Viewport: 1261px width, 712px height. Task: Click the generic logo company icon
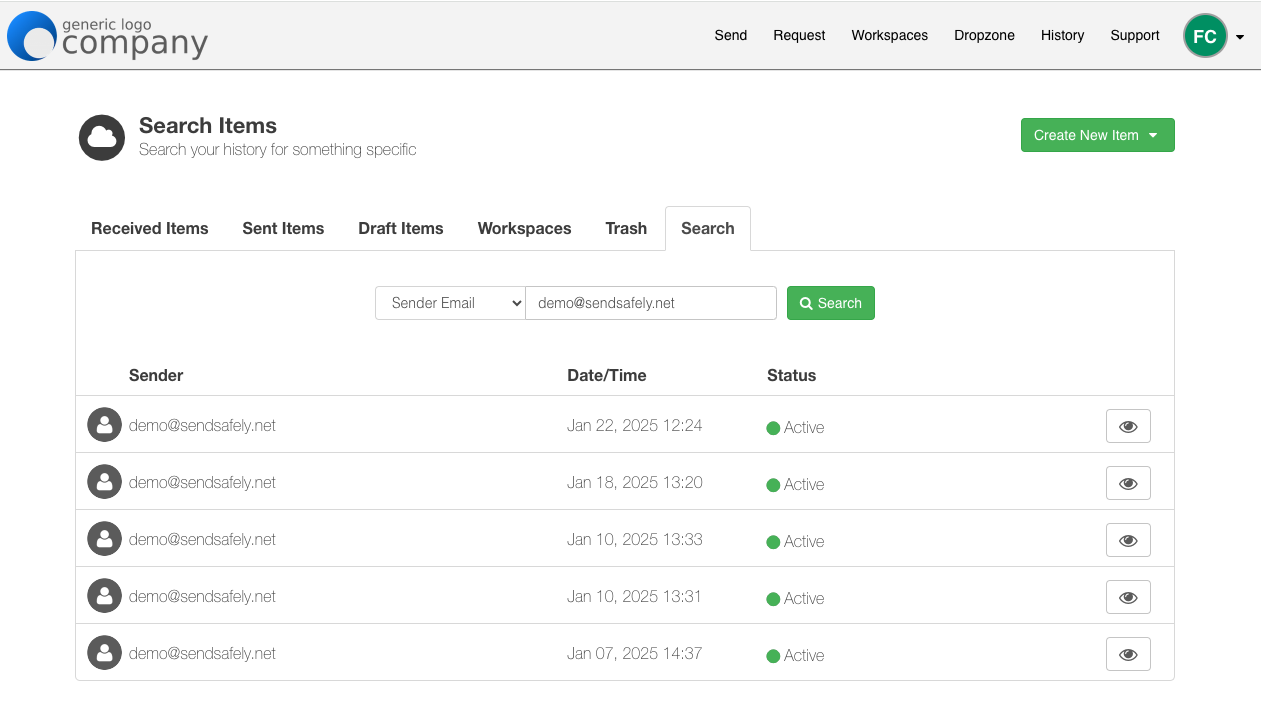point(107,36)
